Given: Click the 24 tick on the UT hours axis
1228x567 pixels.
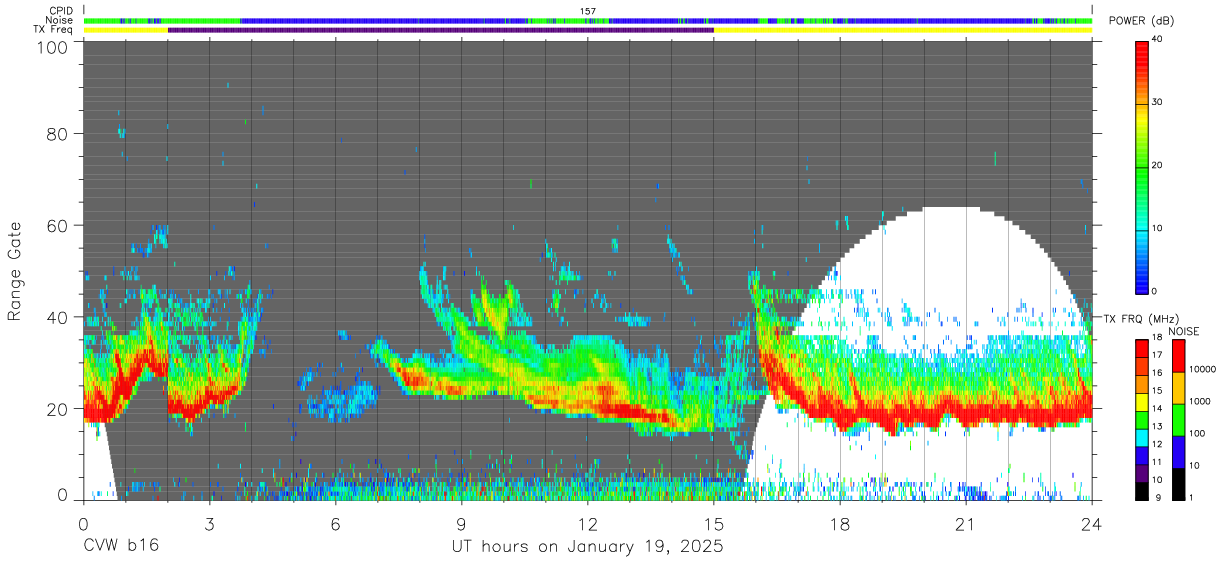Looking at the screenshot, I should pos(1092,523).
